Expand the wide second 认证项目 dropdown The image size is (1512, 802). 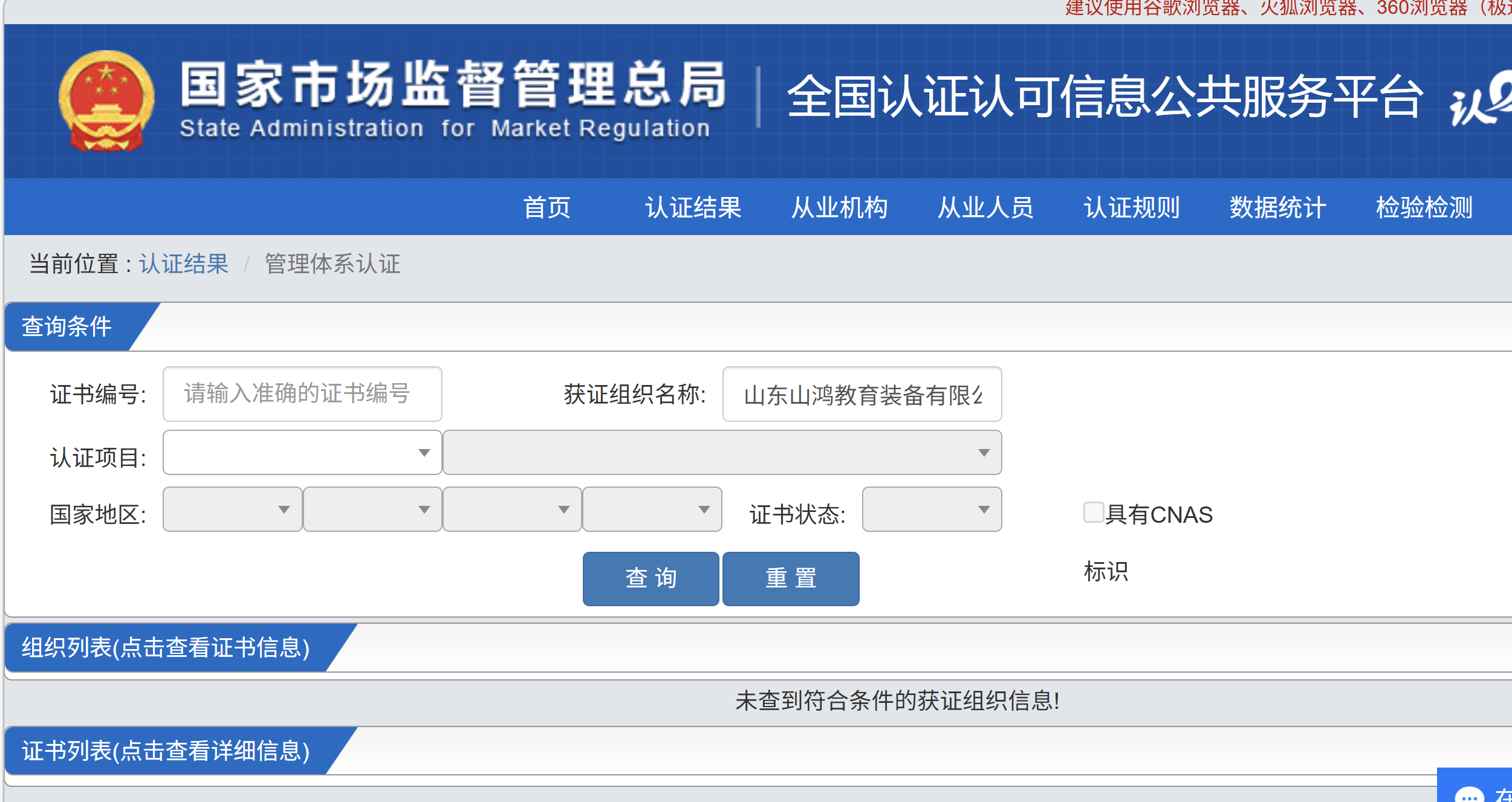point(722,452)
